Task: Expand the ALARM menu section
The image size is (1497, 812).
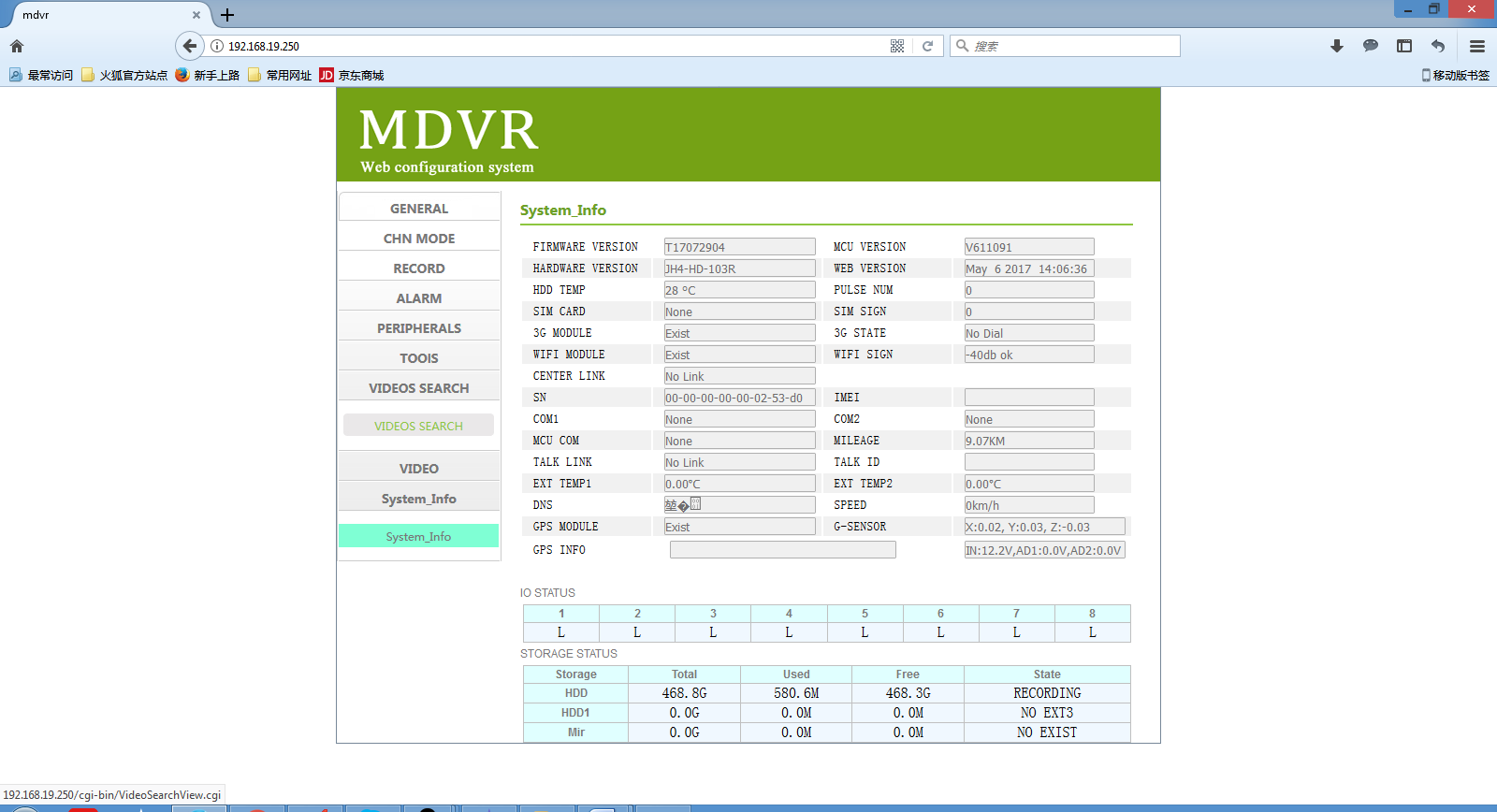Action: pos(419,298)
